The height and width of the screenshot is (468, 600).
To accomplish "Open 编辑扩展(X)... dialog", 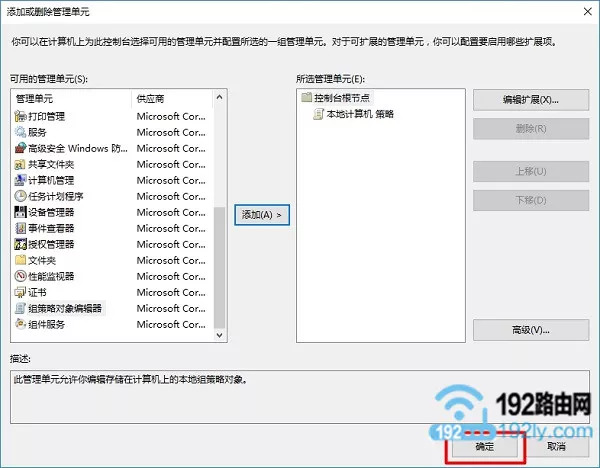I will [531, 100].
